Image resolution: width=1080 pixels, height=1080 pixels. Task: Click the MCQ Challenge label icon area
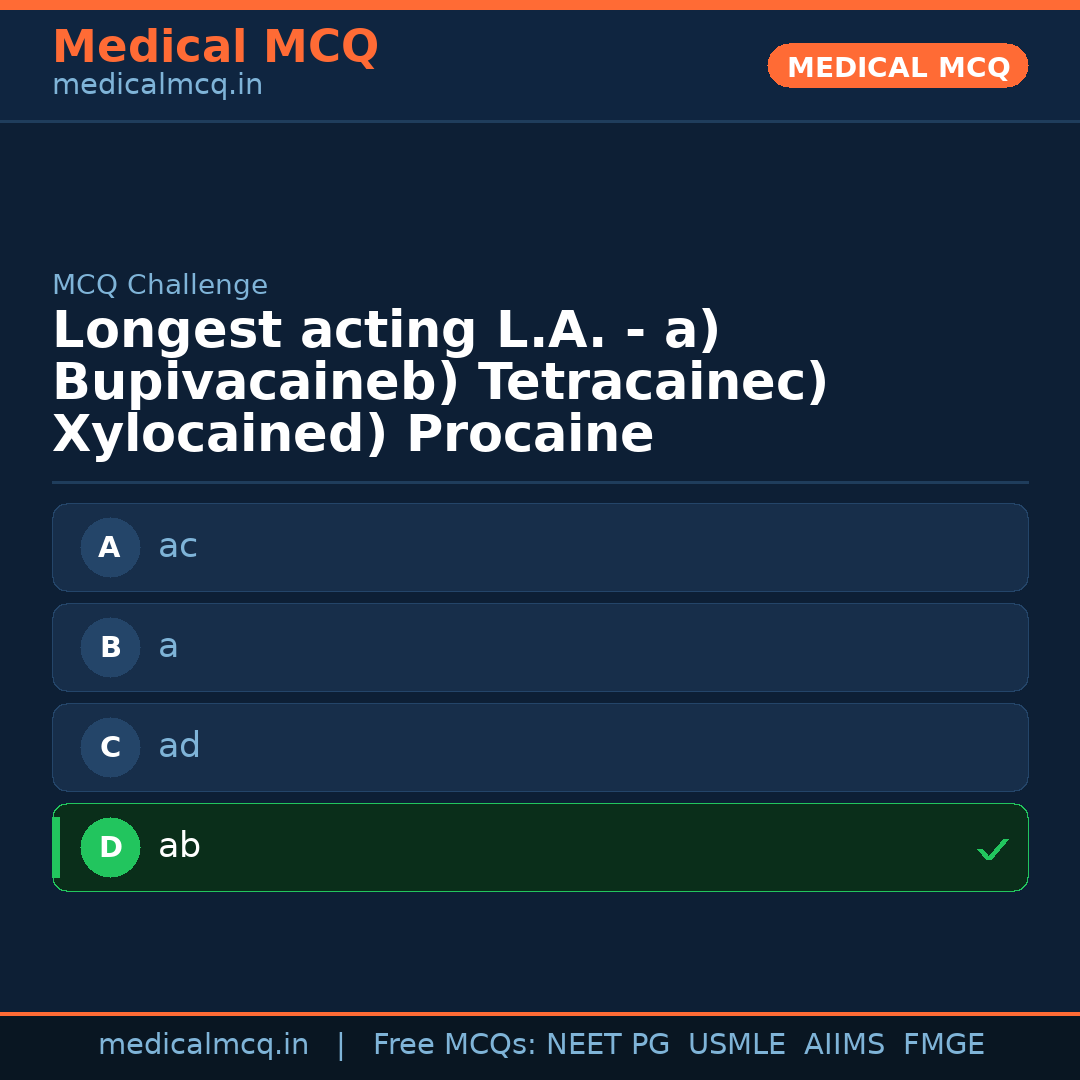point(160,285)
